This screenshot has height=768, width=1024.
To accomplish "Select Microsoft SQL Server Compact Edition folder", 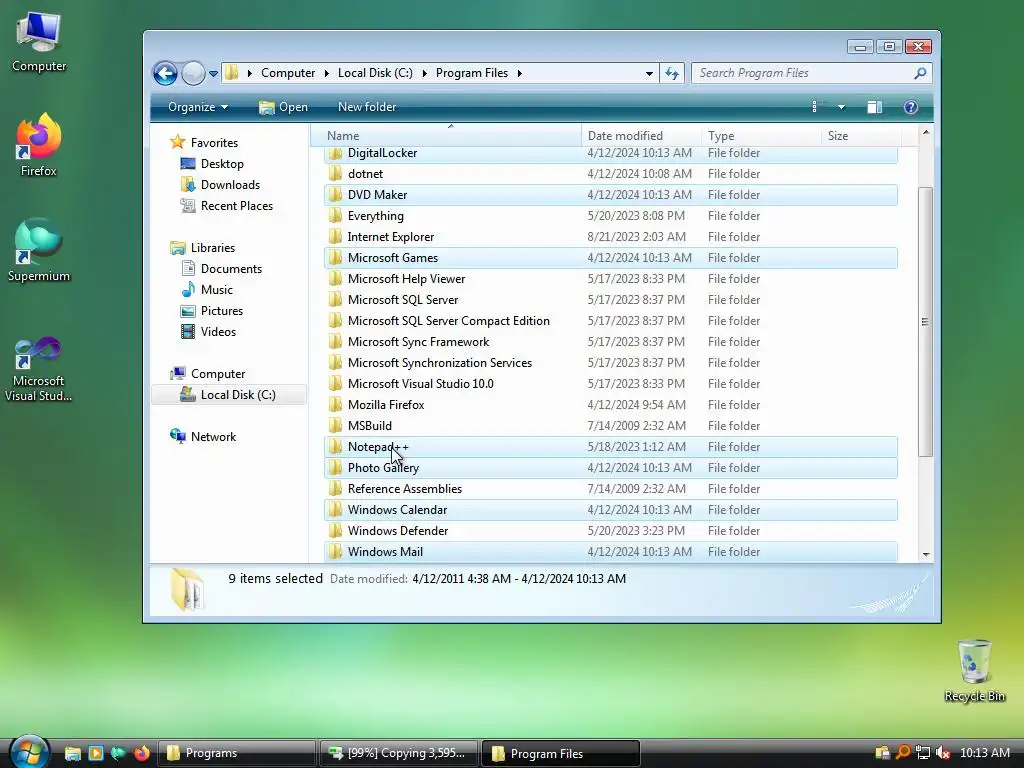I will point(611,321).
